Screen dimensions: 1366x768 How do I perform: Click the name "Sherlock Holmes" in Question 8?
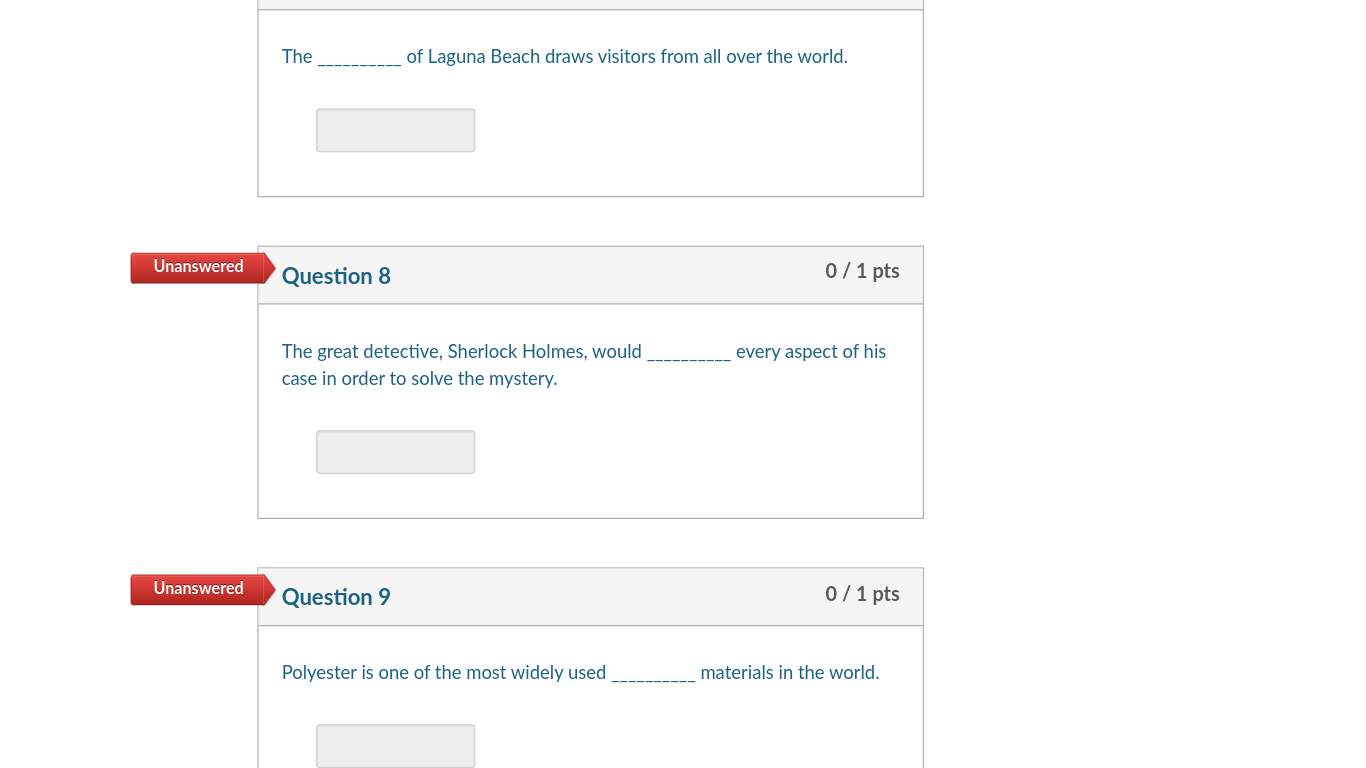click(x=516, y=352)
